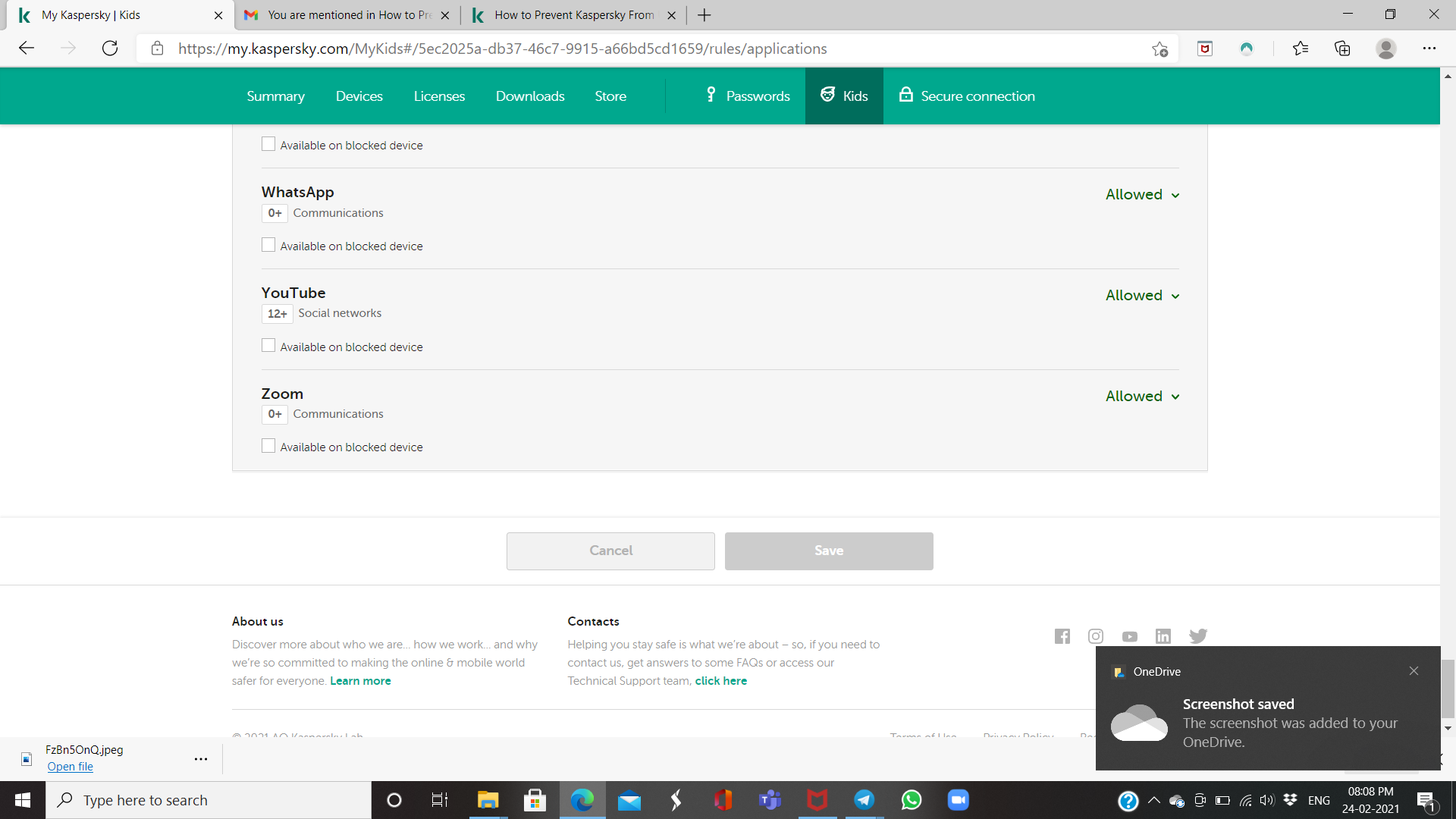Open Kaspersky LinkedIn icon in footer
This screenshot has width=1456, height=819.
[1163, 636]
